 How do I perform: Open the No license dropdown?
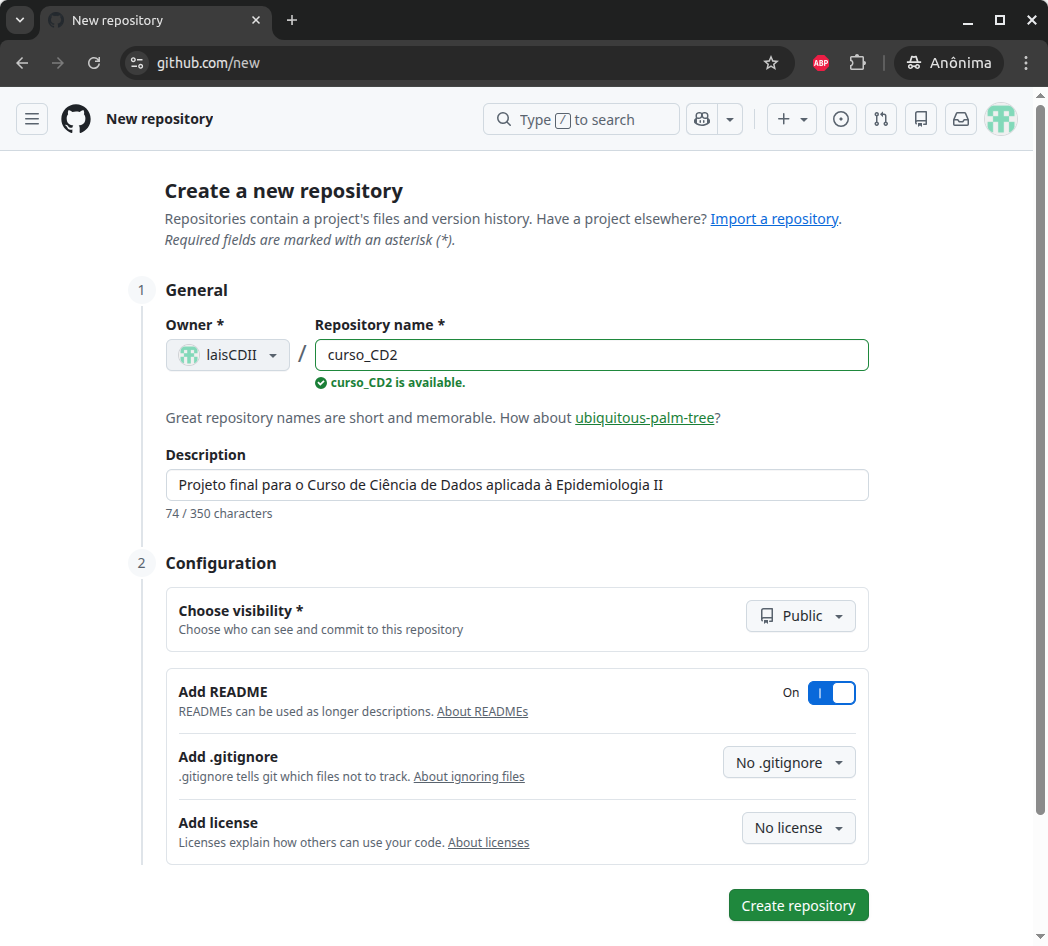coord(798,828)
